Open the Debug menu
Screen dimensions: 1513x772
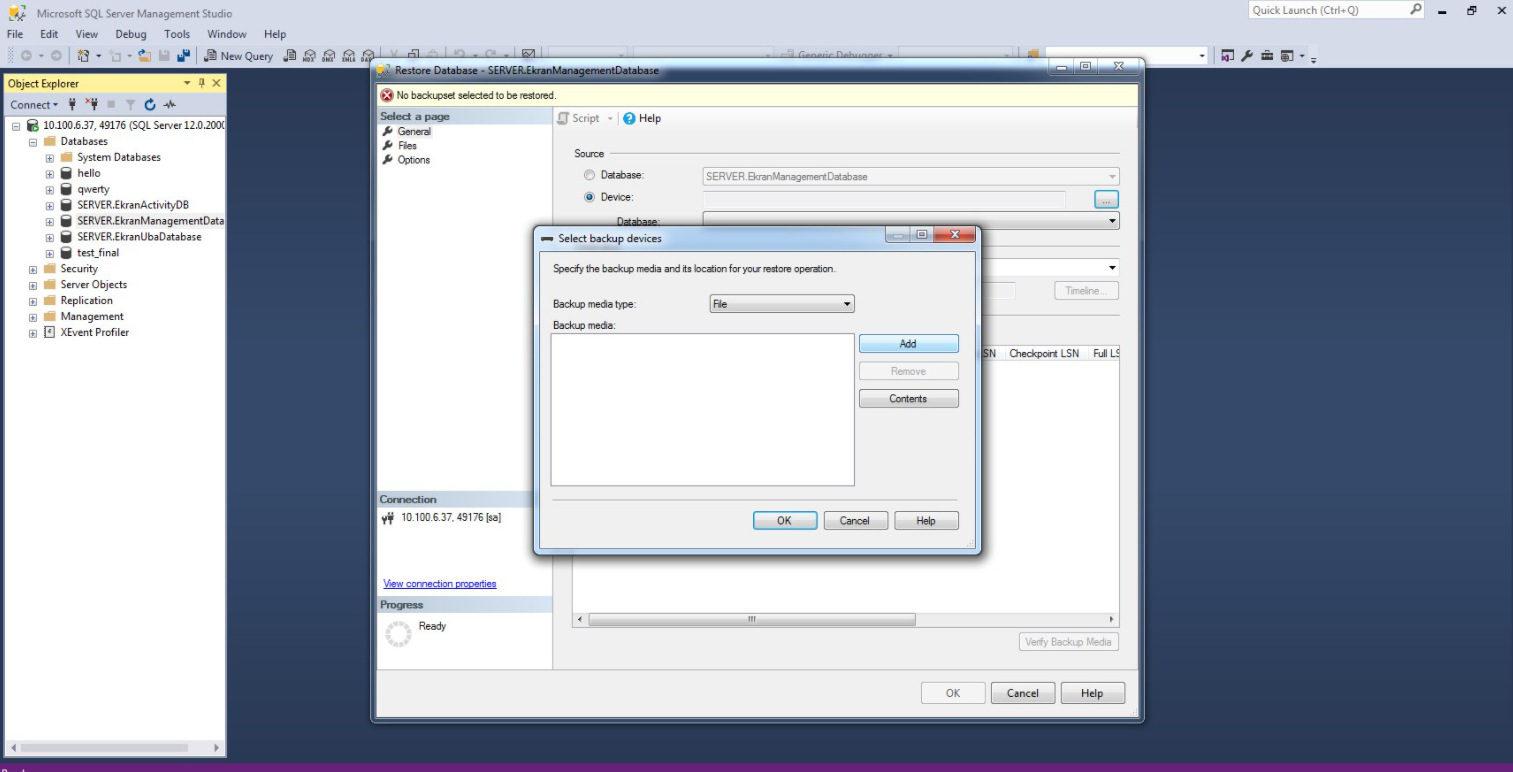tap(131, 34)
